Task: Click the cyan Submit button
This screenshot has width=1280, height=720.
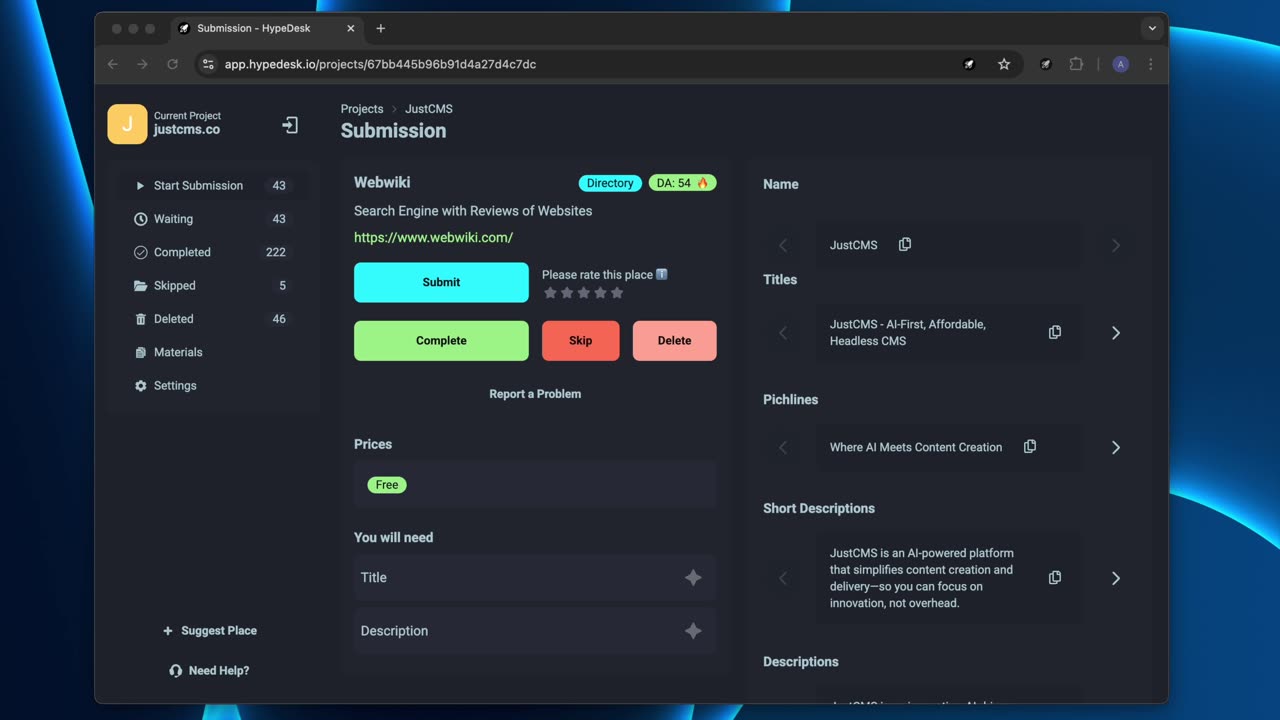Action: pyautogui.click(x=441, y=282)
